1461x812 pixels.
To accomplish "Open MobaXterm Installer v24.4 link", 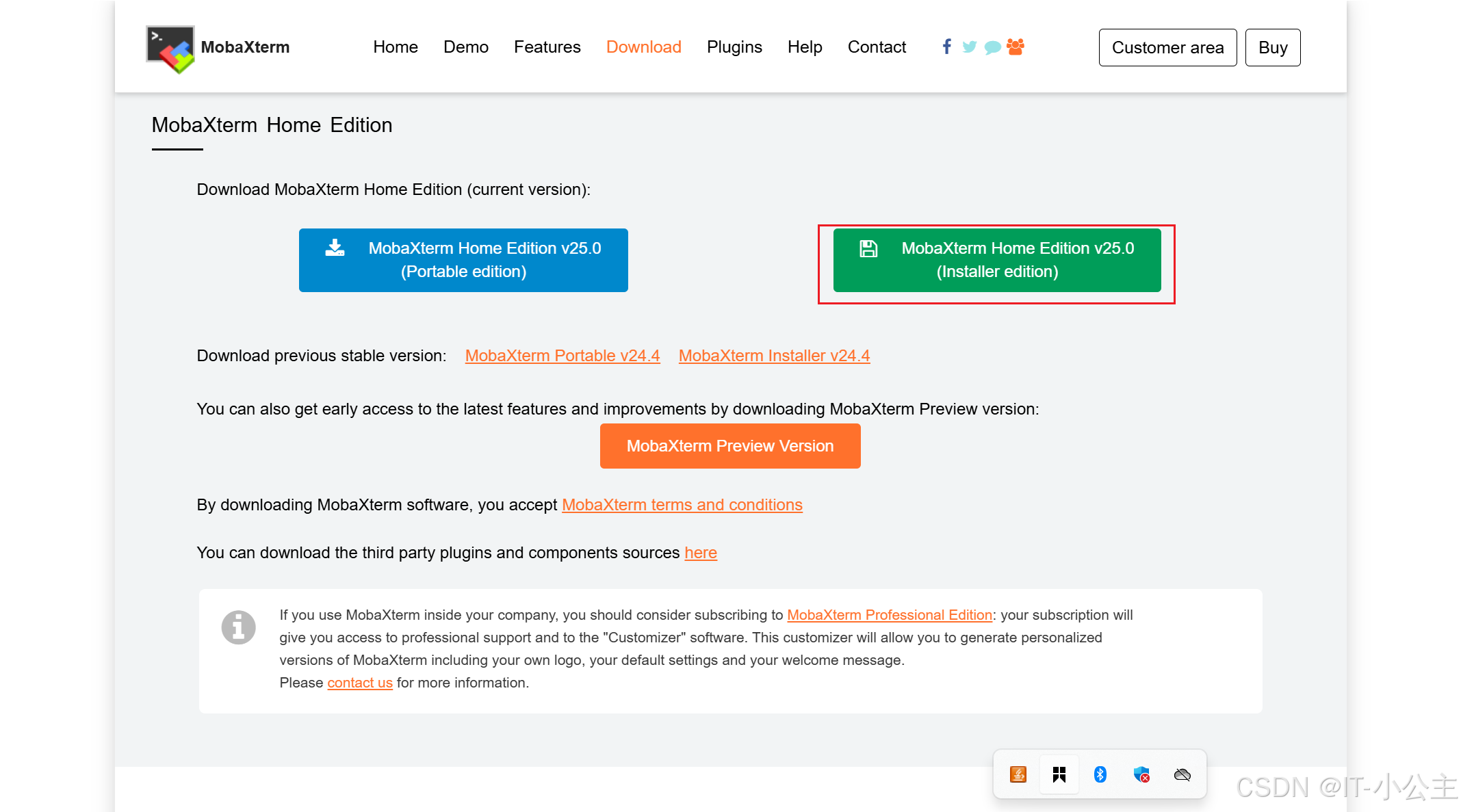I will pyautogui.click(x=774, y=356).
